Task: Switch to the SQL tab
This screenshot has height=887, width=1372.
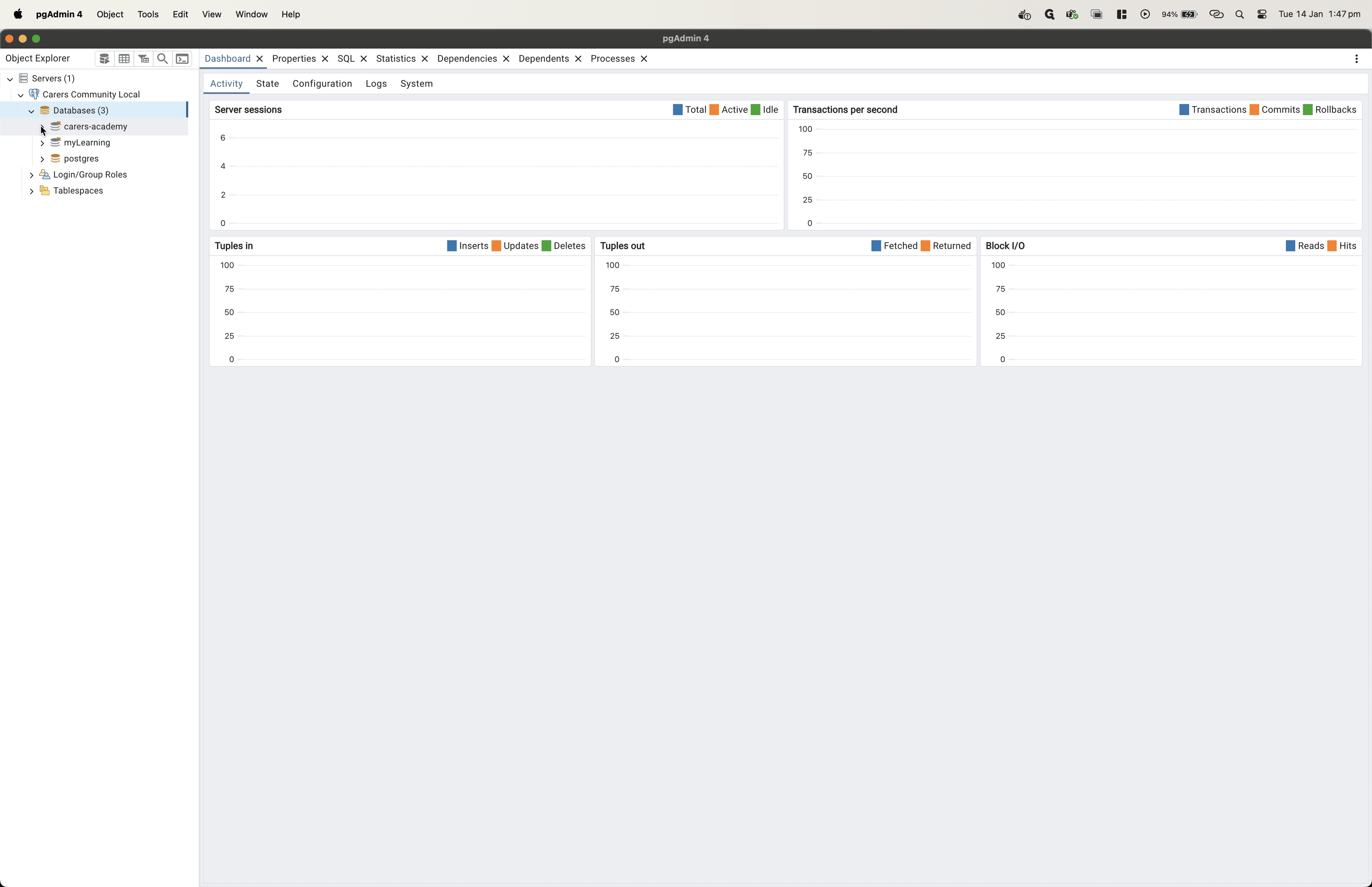Action: click(x=346, y=59)
